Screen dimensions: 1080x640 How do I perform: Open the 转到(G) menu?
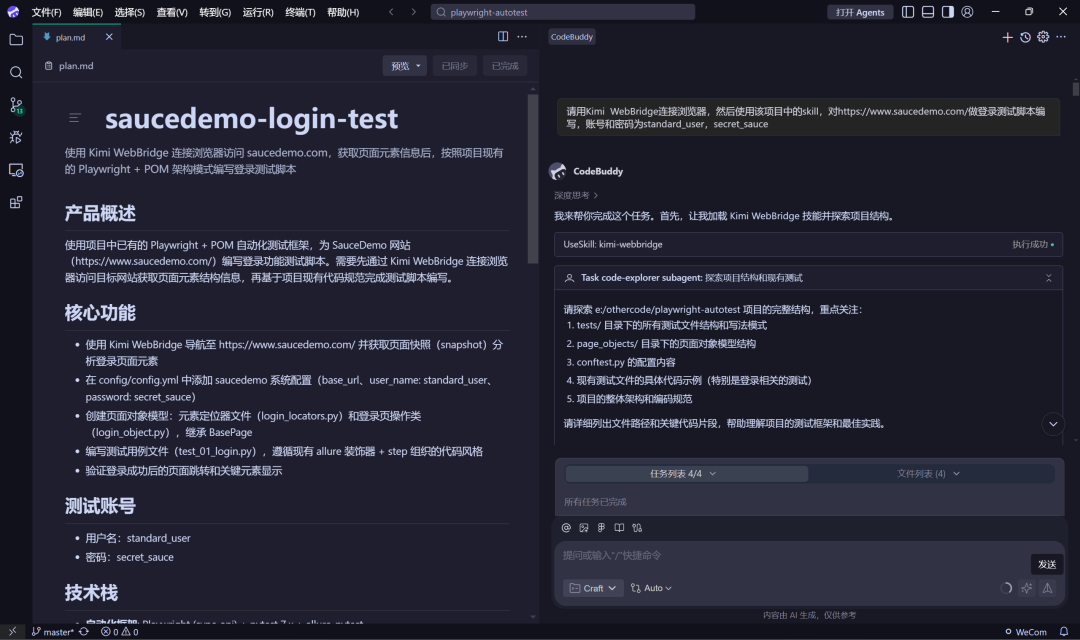coord(215,12)
